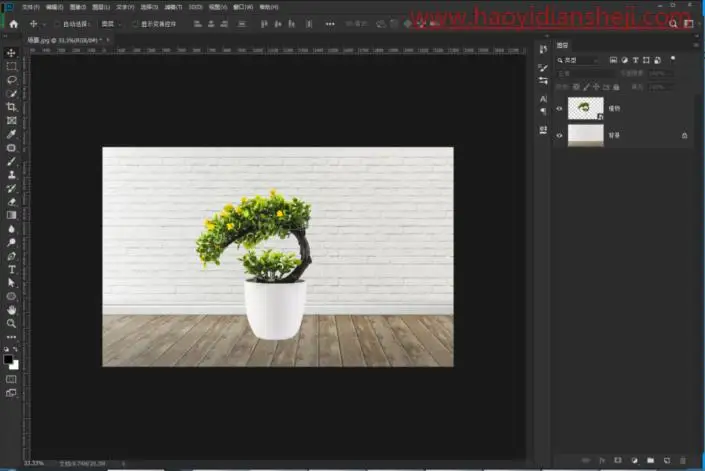Select the Gradient tool
This screenshot has width=705, height=471.
11,215
